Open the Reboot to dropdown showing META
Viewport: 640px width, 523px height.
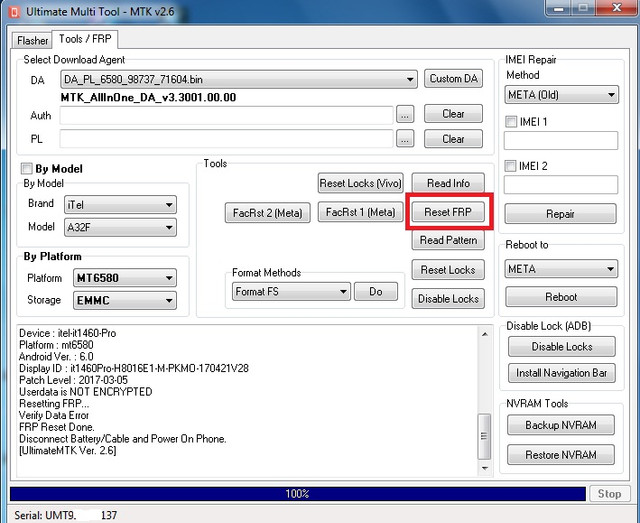point(561,269)
